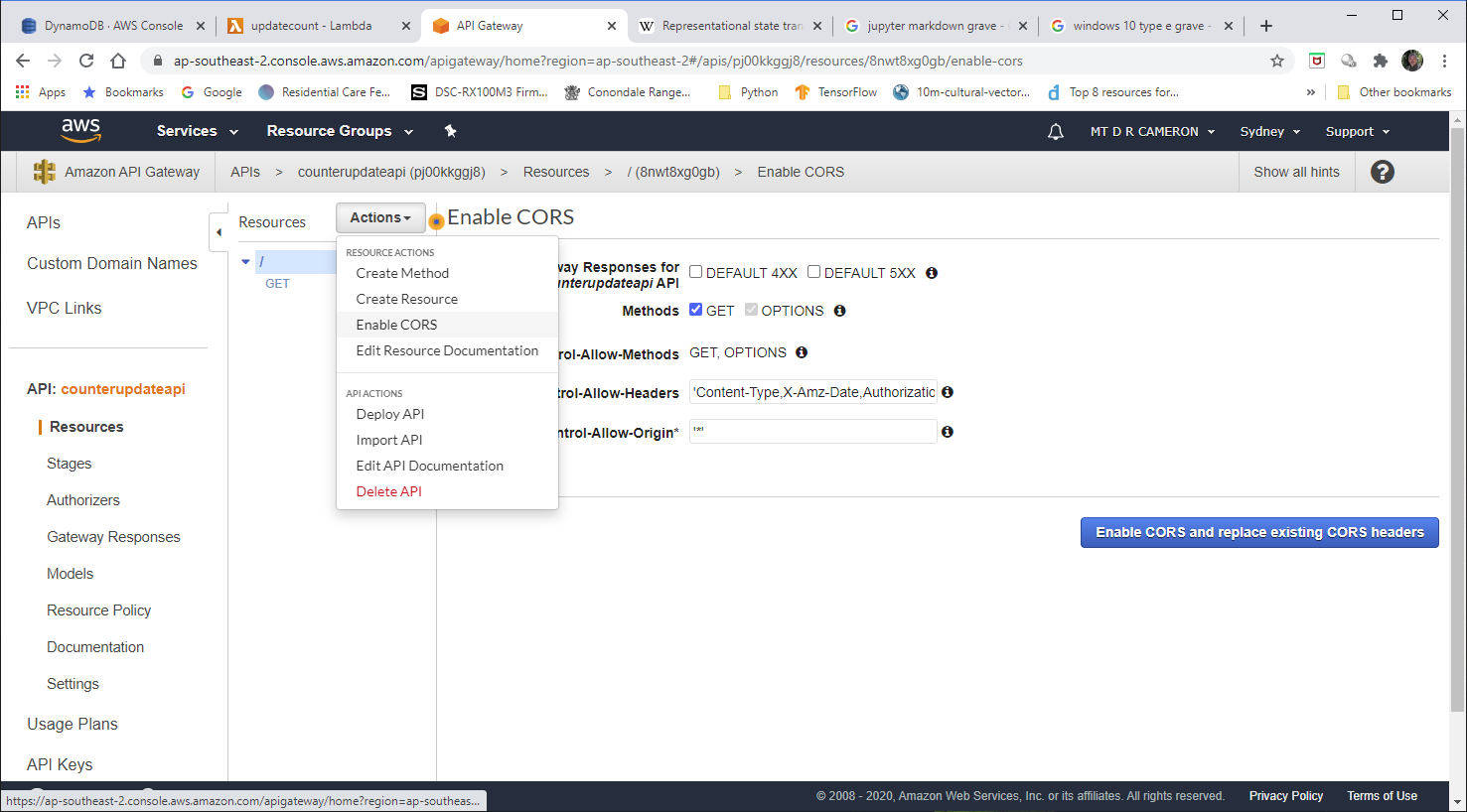Open the Sydney region selector
Image resolution: width=1467 pixels, height=812 pixels.
[x=1270, y=131]
